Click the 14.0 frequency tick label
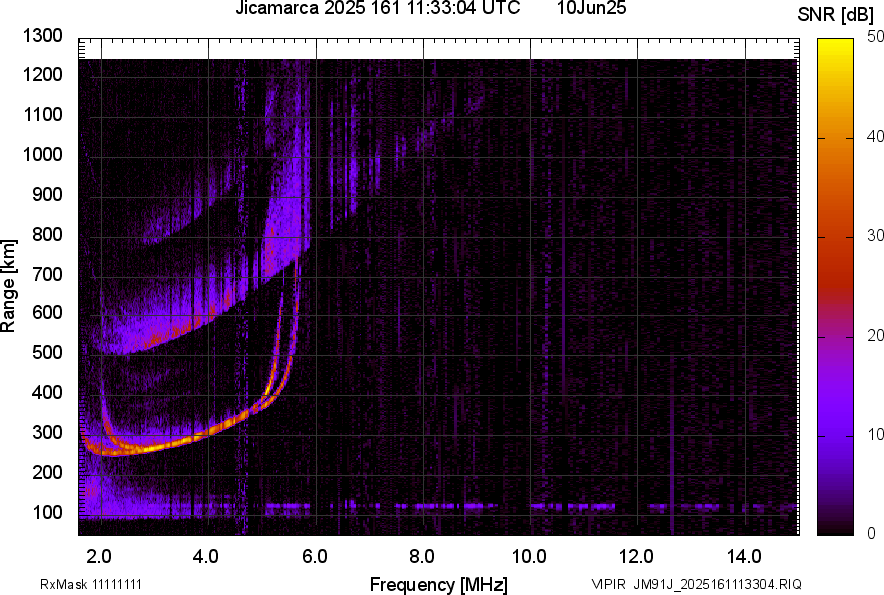The height and width of the screenshot is (595, 884). 744,556
